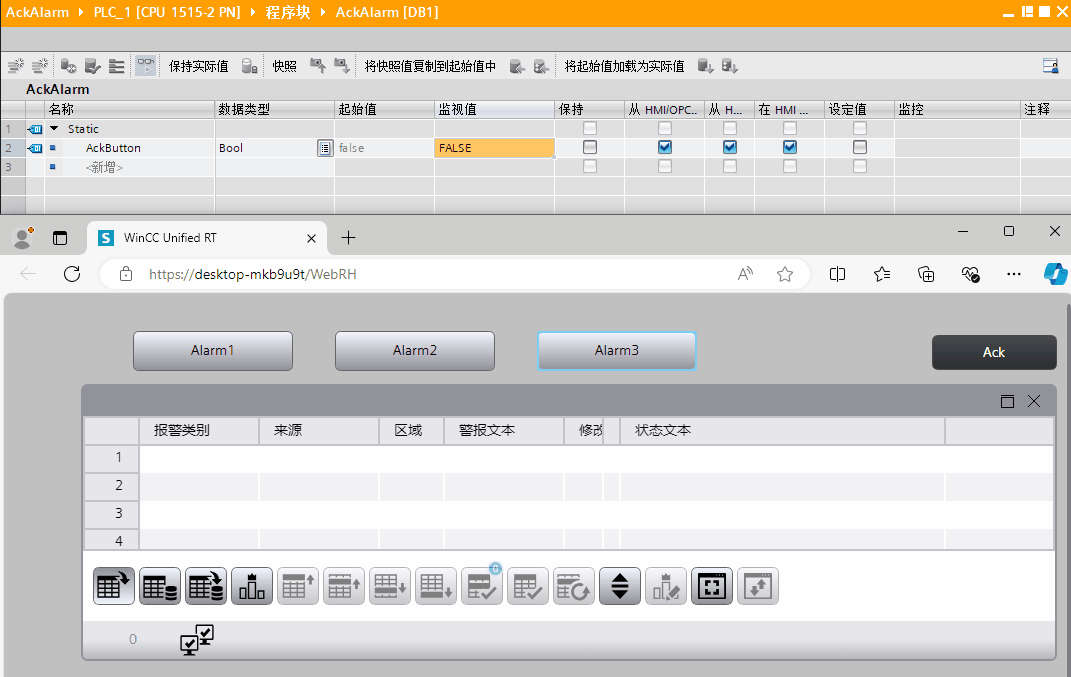Toggle 保持 checkbox in Static row

click(x=589, y=128)
